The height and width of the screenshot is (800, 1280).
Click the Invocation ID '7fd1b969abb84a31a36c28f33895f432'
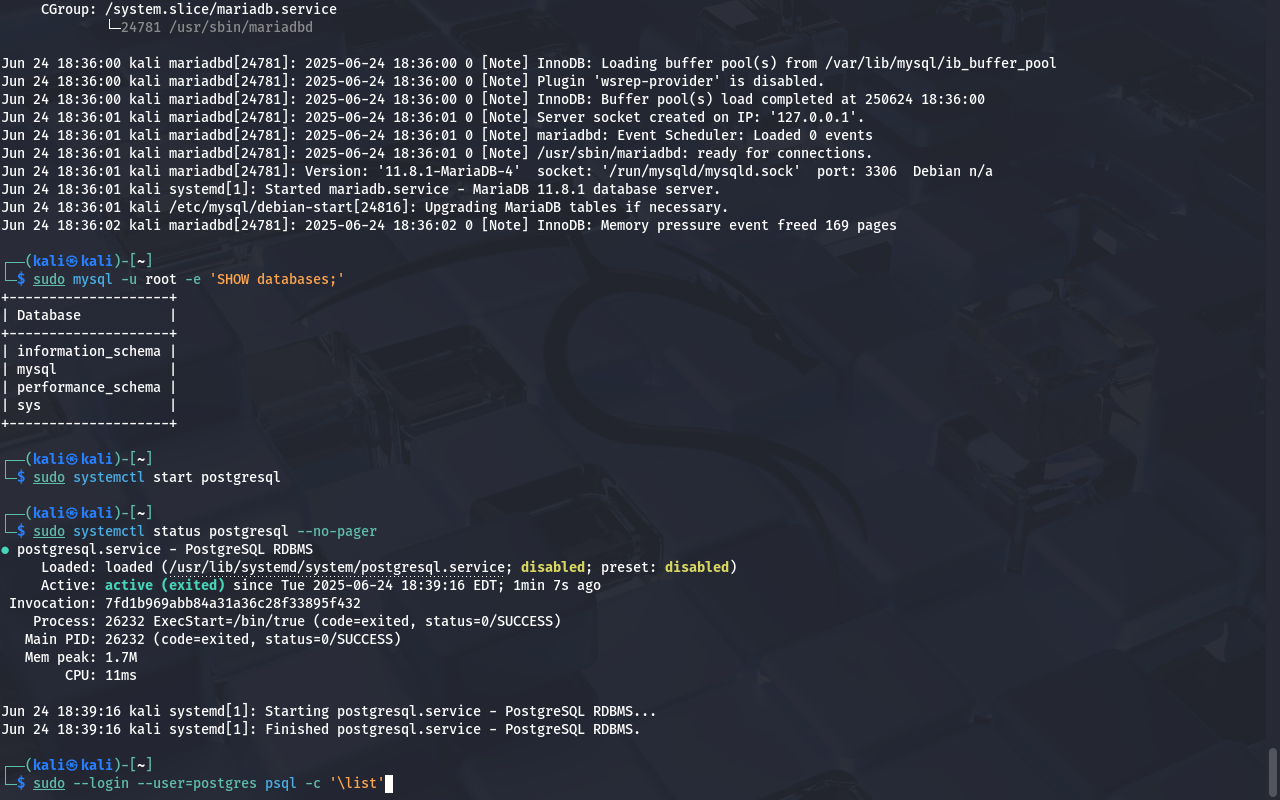233,603
